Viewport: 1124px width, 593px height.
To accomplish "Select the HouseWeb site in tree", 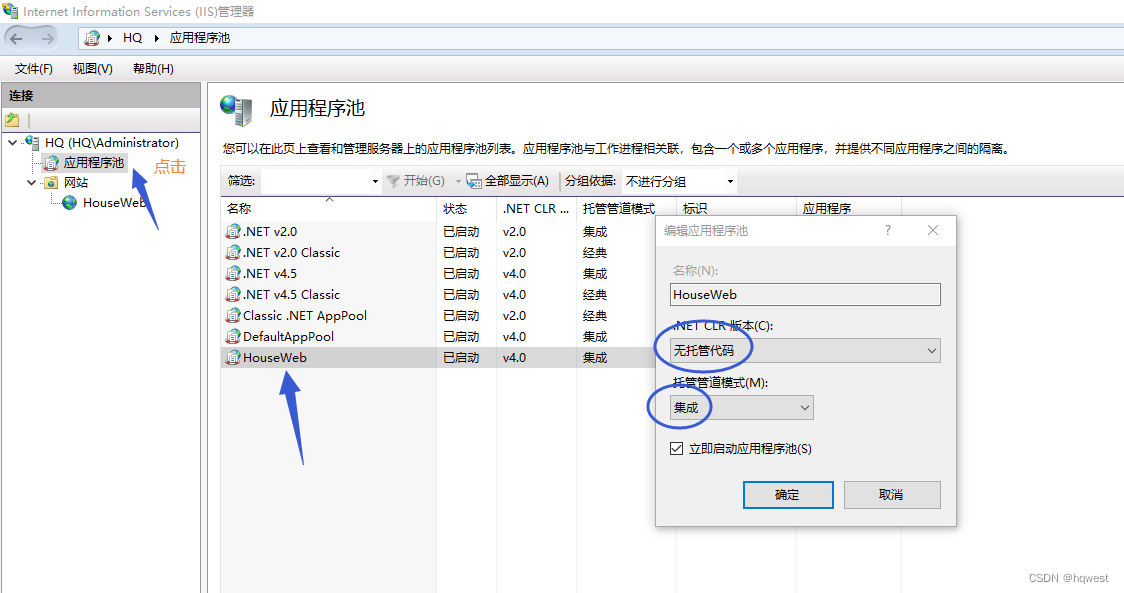I will 115,203.
